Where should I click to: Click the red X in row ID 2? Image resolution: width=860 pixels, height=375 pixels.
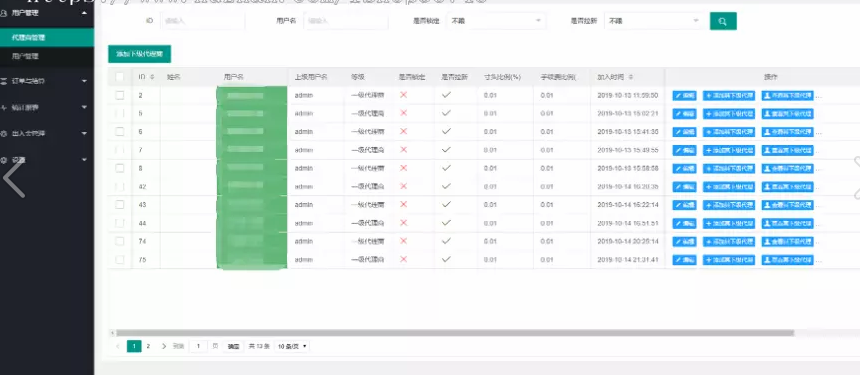(x=404, y=95)
